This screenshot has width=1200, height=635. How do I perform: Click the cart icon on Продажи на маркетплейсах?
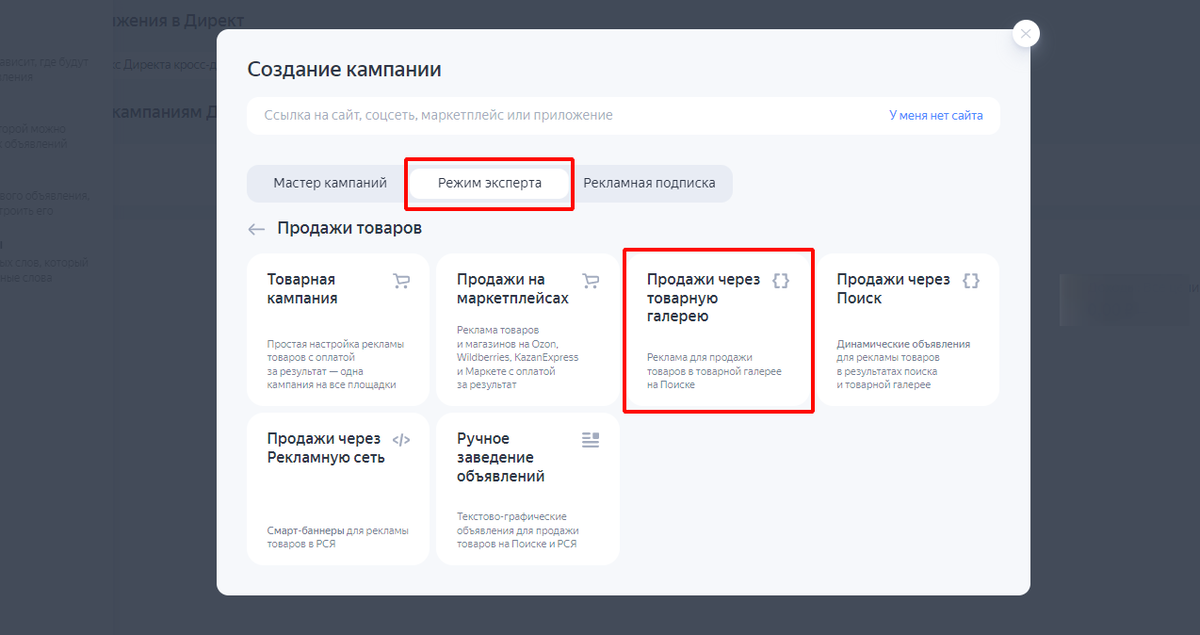(591, 281)
